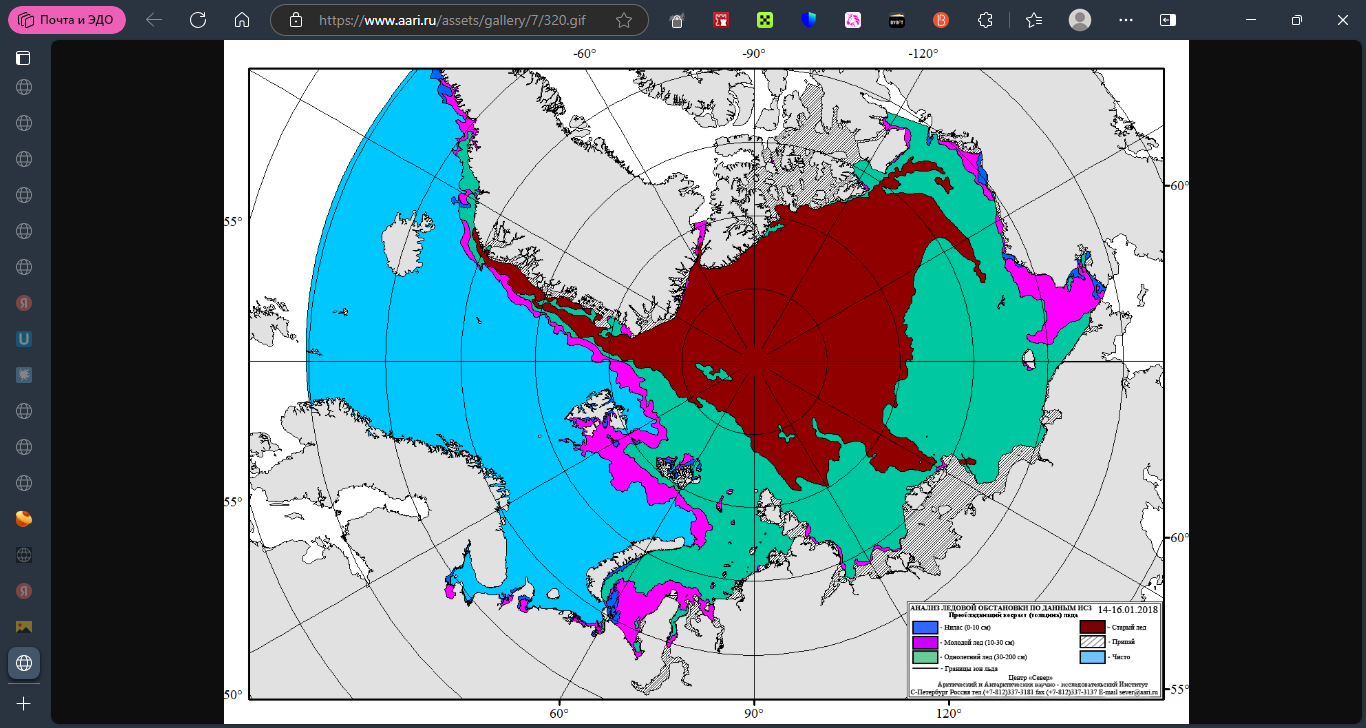
Task: Toggle the sidebar panel button in the toolbar
Action: [1167, 20]
